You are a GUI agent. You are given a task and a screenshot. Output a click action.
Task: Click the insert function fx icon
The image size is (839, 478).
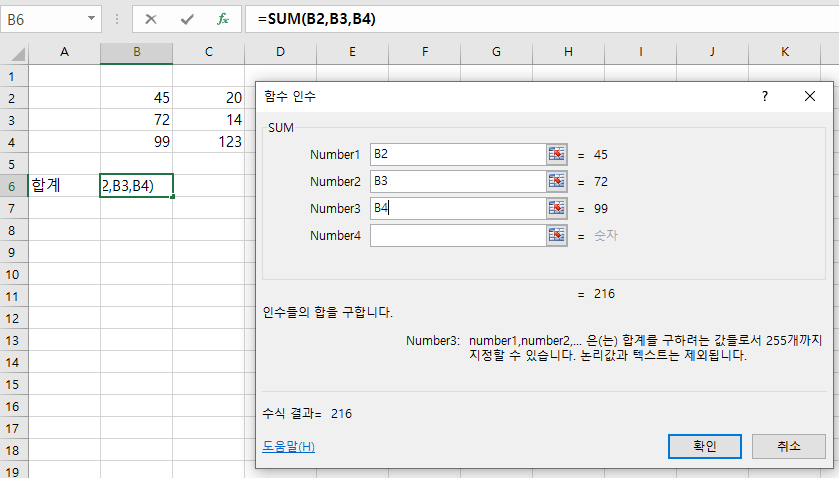click(223, 19)
